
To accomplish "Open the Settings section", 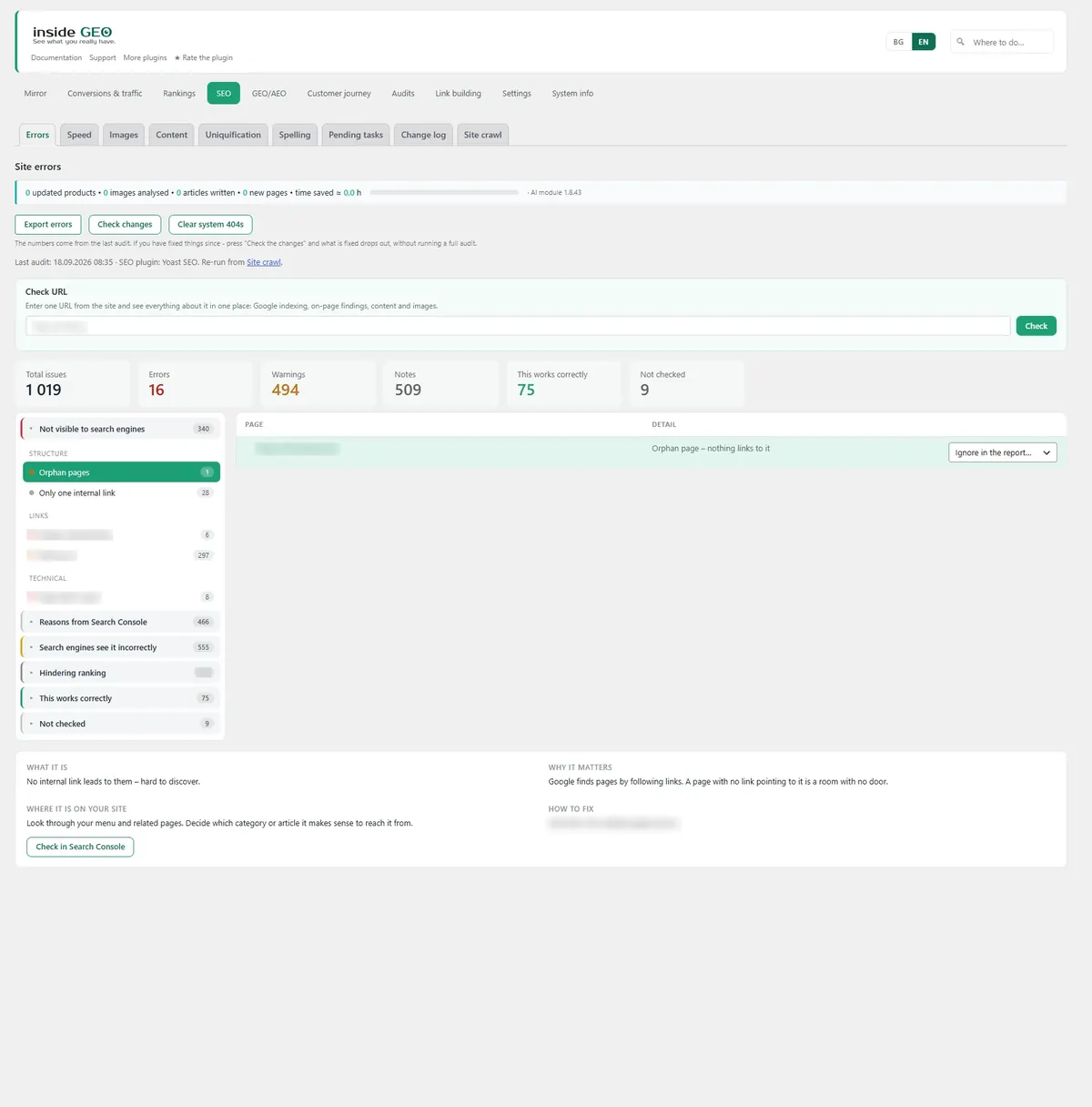I will [517, 93].
